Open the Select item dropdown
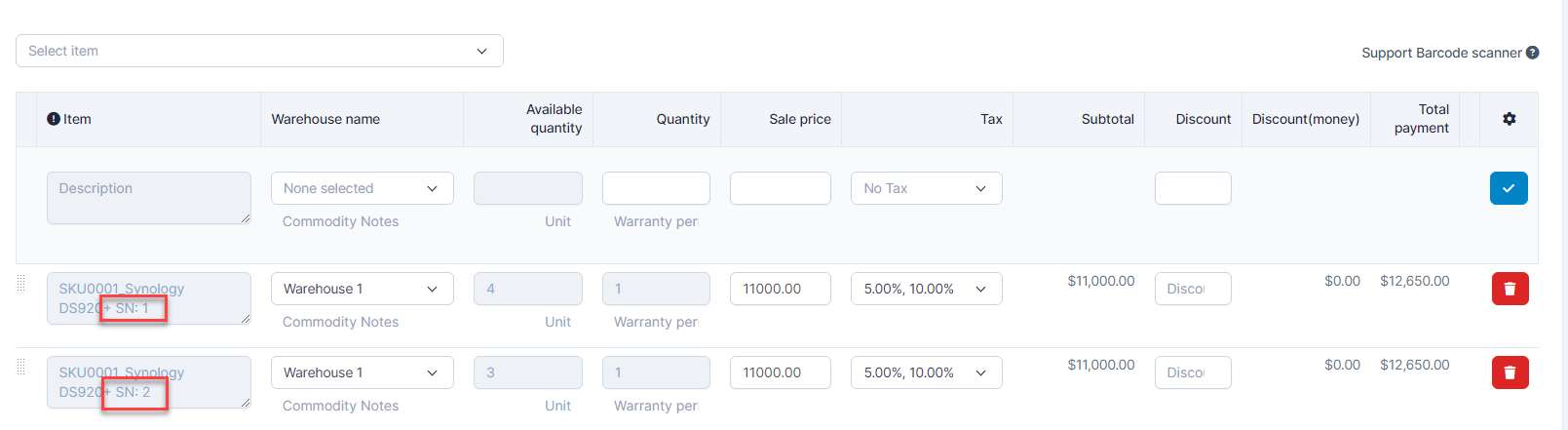The height and width of the screenshot is (430, 1568). coord(259,51)
